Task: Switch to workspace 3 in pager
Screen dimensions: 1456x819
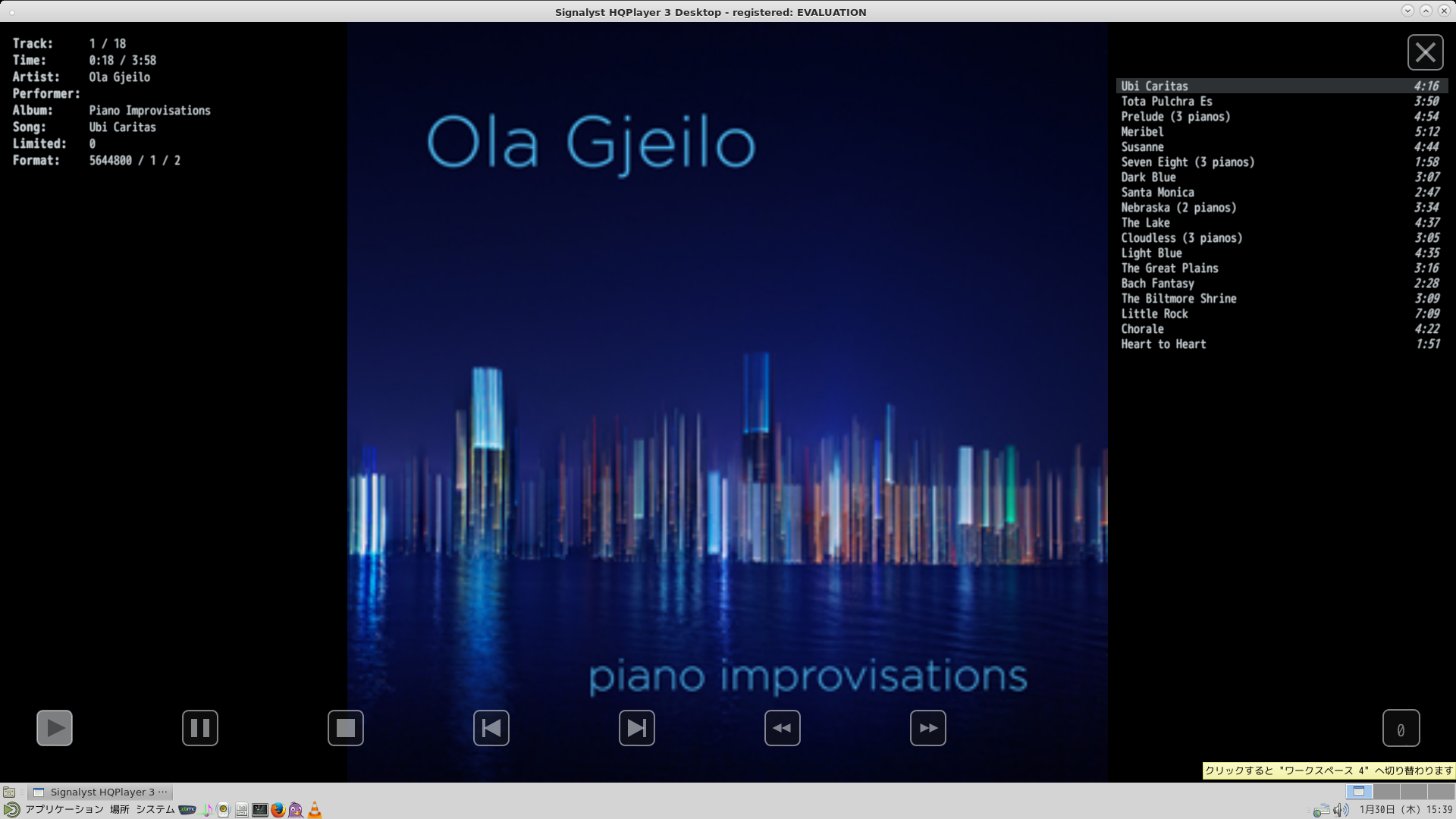Action: (1414, 792)
